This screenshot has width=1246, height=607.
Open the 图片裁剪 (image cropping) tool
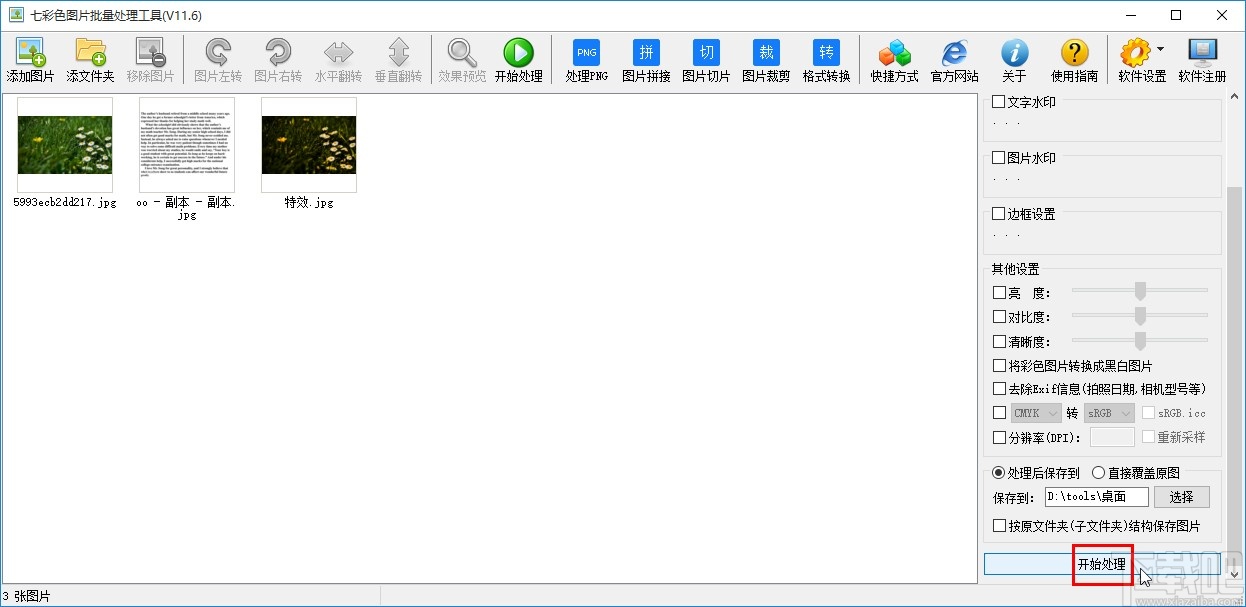pos(766,54)
